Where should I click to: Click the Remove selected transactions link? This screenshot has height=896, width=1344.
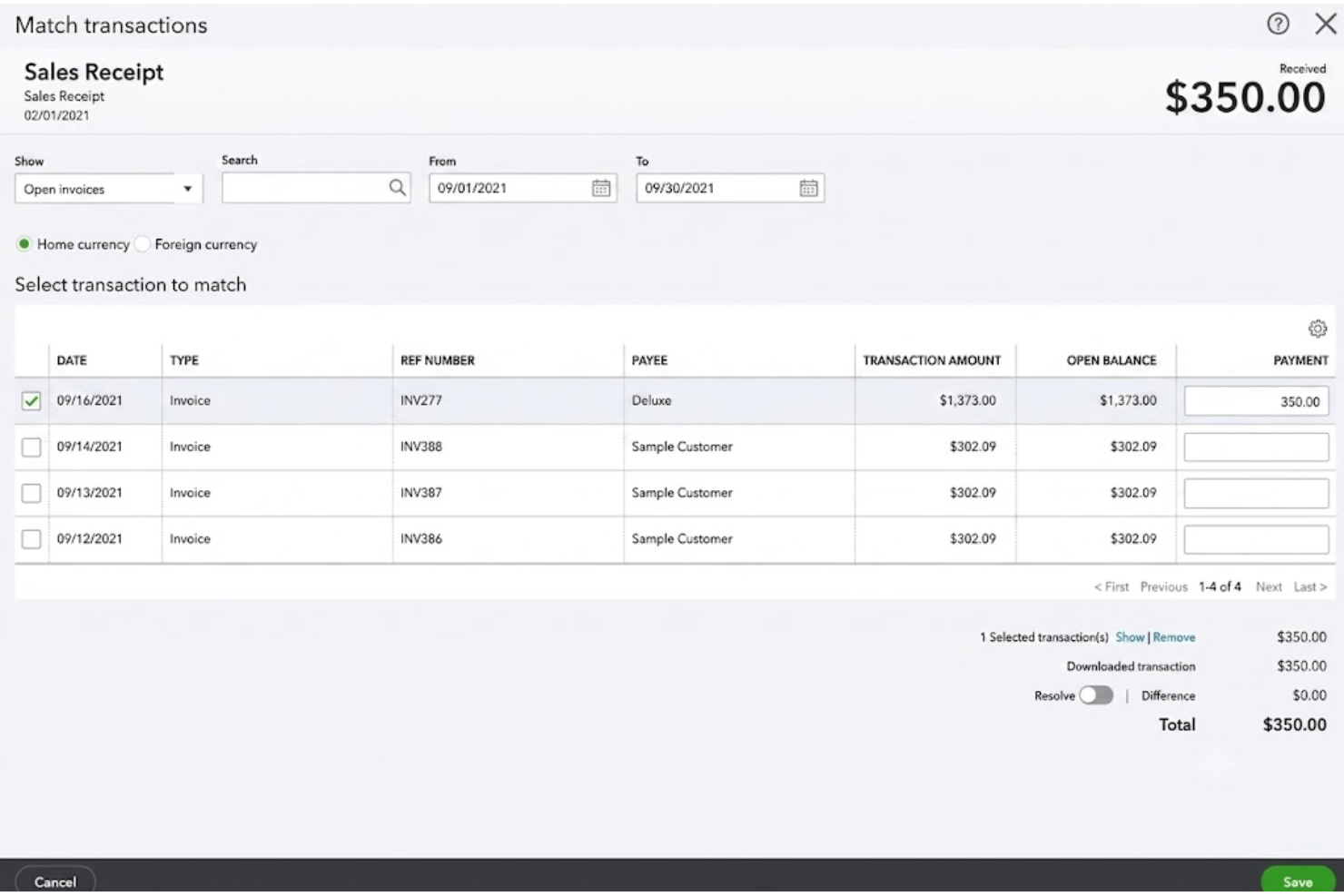click(x=1174, y=637)
